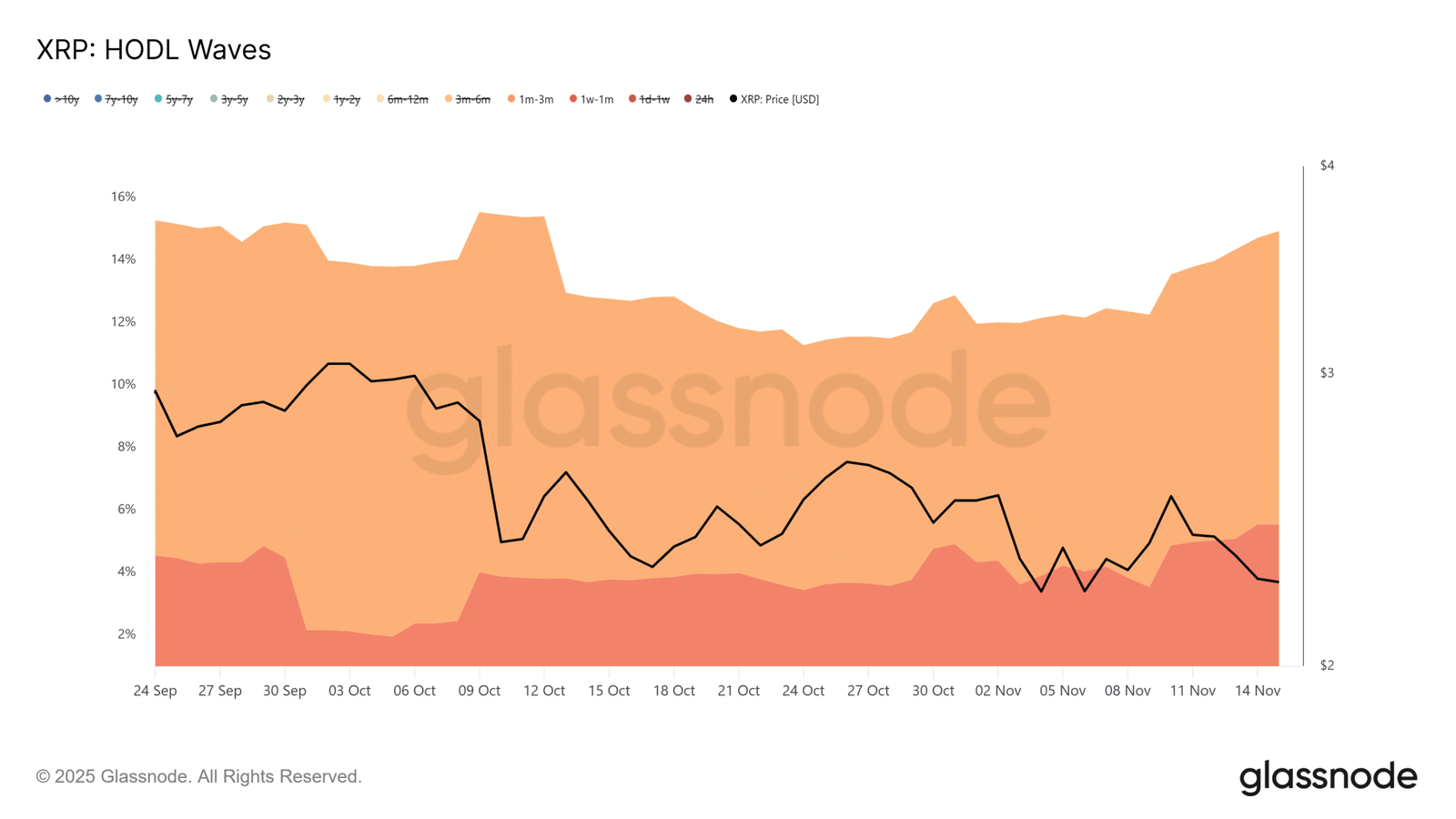
Task: Click the glassnode logo at bottom right
Action: tap(1329, 778)
